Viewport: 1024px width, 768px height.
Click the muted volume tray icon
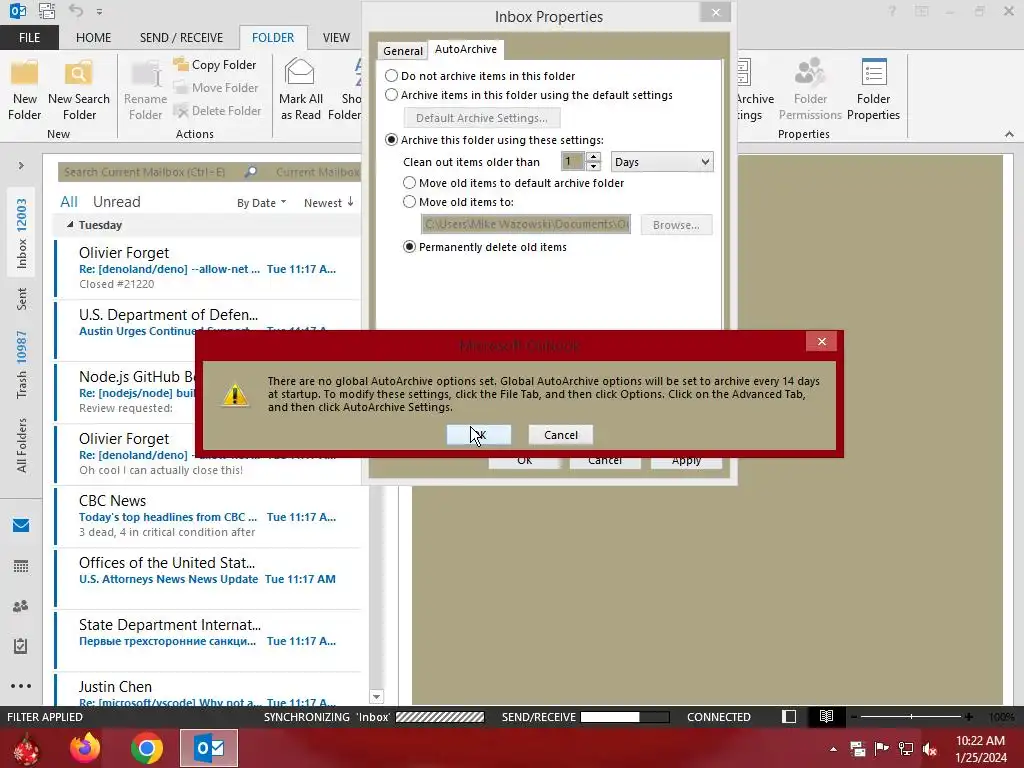tap(929, 748)
